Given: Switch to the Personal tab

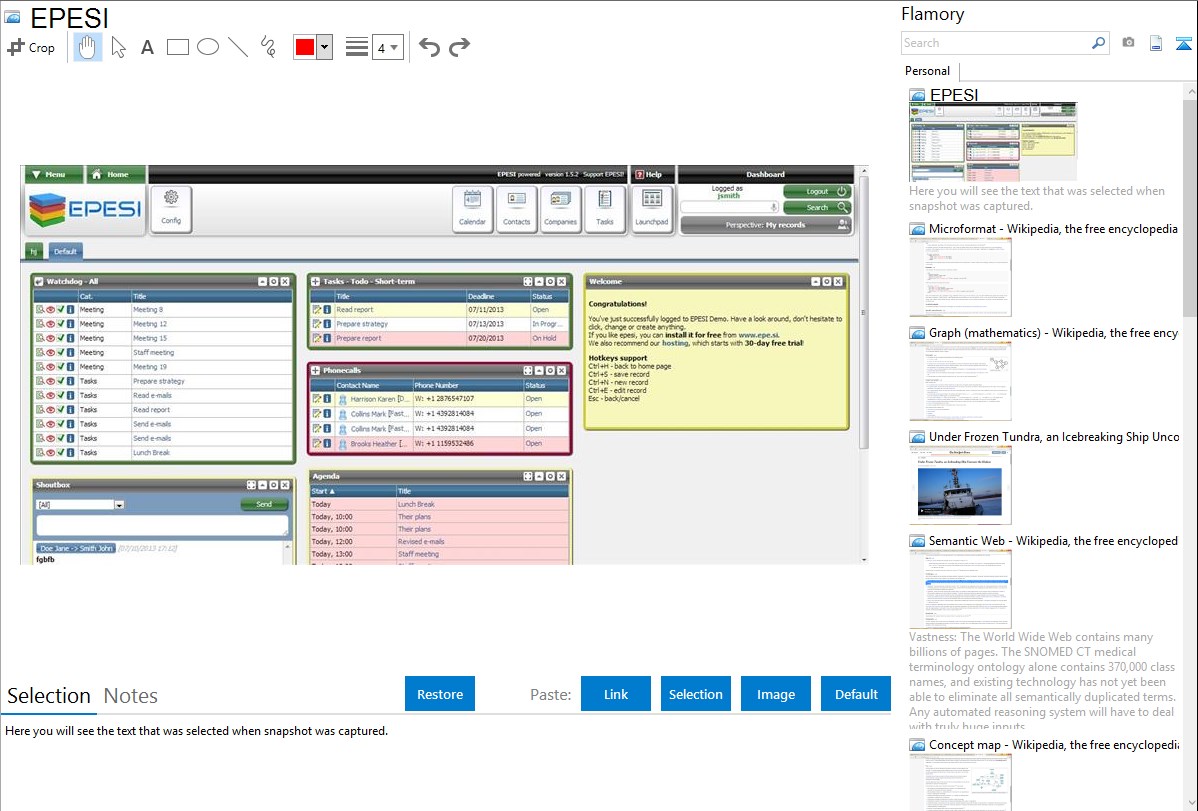Looking at the screenshot, I should point(927,71).
